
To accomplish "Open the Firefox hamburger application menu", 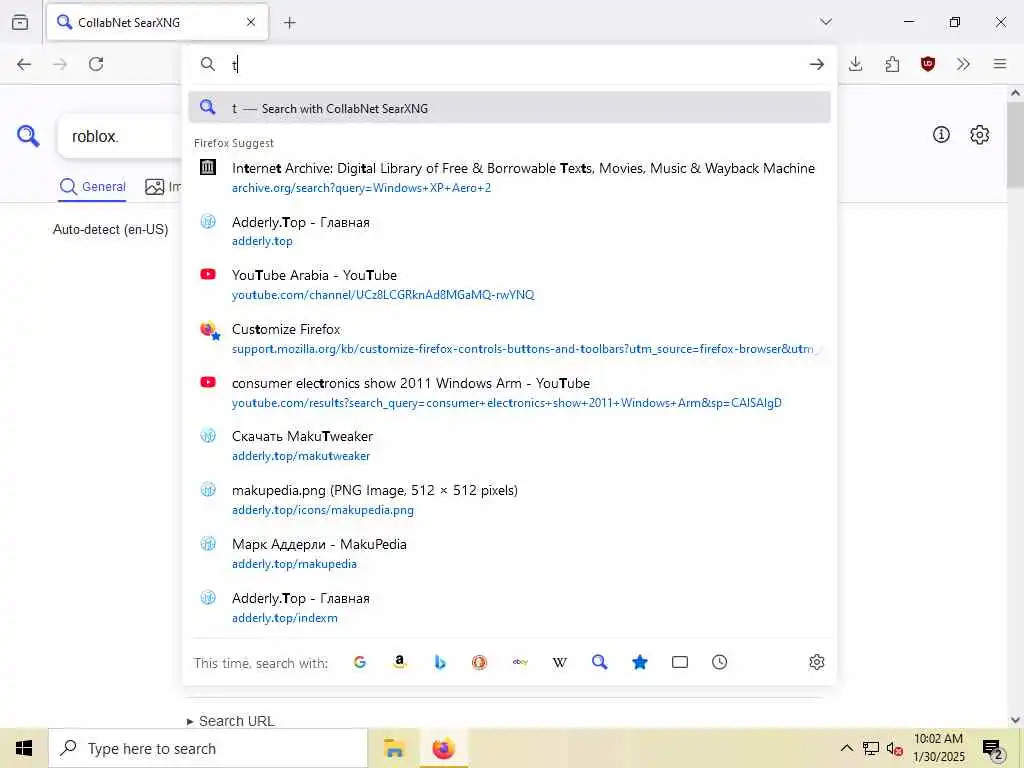I will click(x=1000, y=64).
